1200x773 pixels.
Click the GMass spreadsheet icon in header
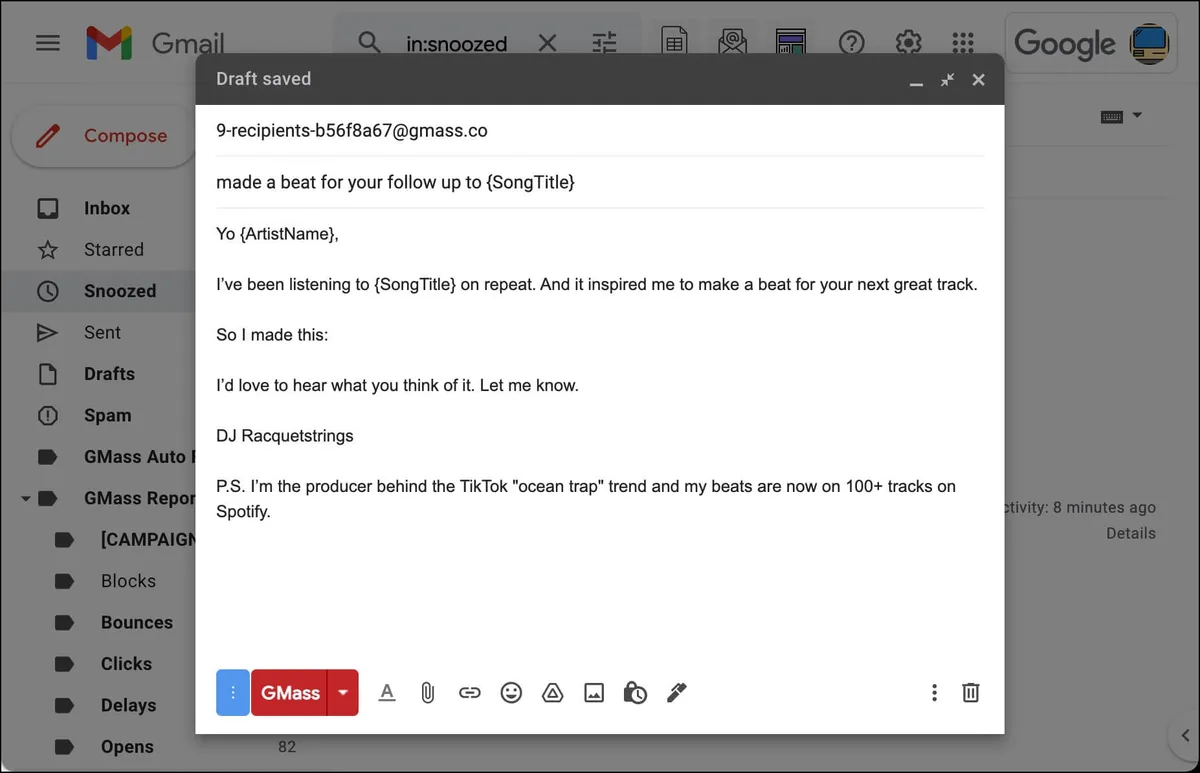pyautogui.click(x=674, y=43)
